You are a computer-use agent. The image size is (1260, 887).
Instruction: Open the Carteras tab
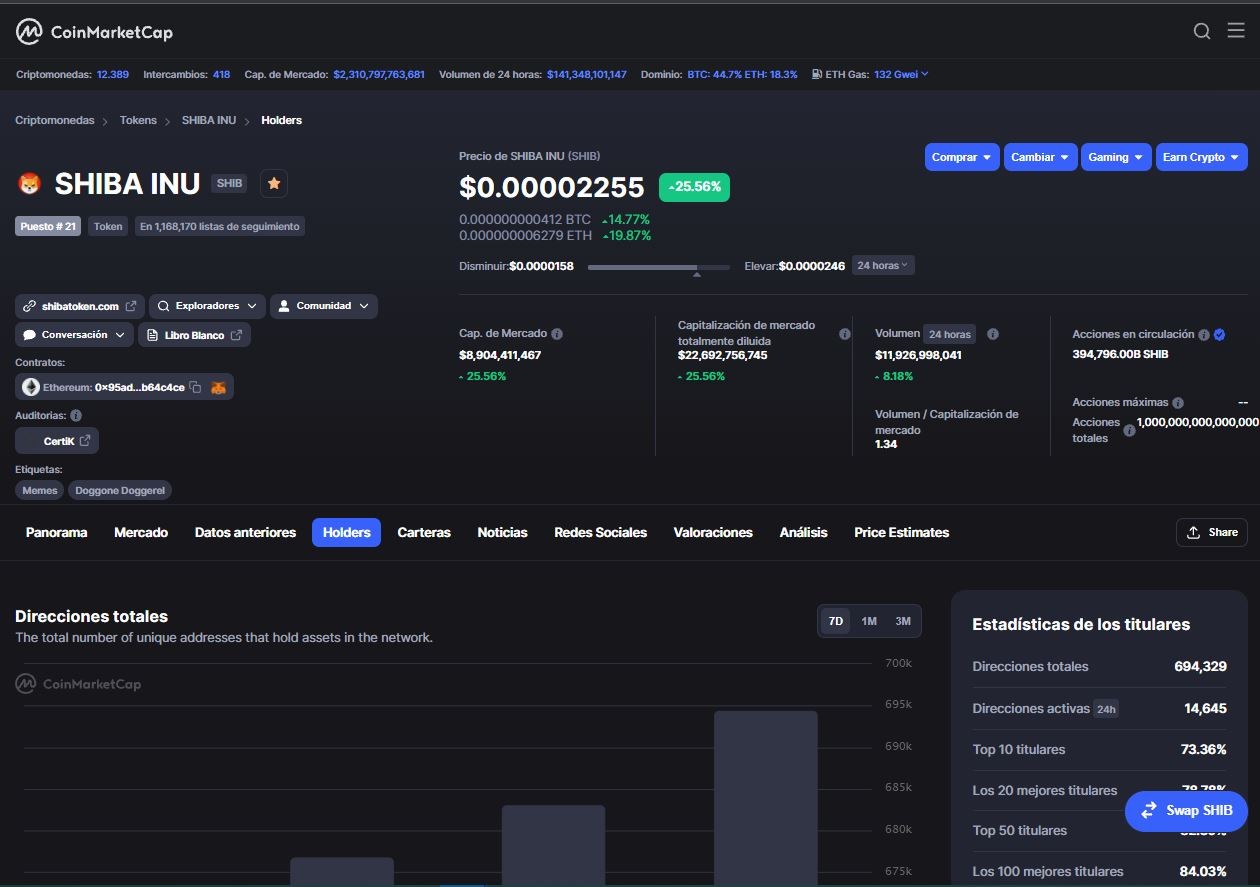[x=424, y=532]
